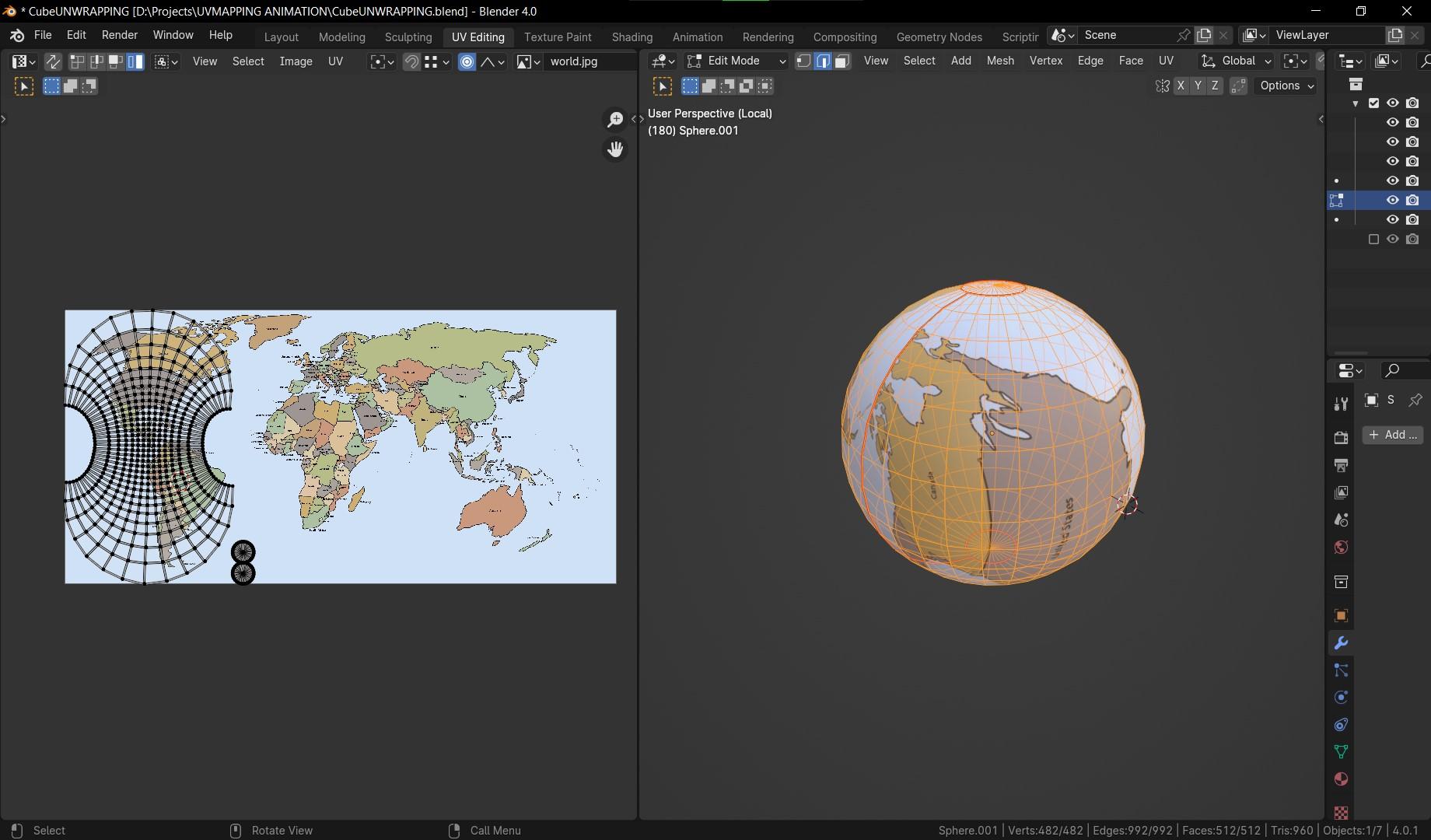Open the Options dropdown in viewport
The width and height of the screenshot is (1431, 840).
(x=1287, y=86)
